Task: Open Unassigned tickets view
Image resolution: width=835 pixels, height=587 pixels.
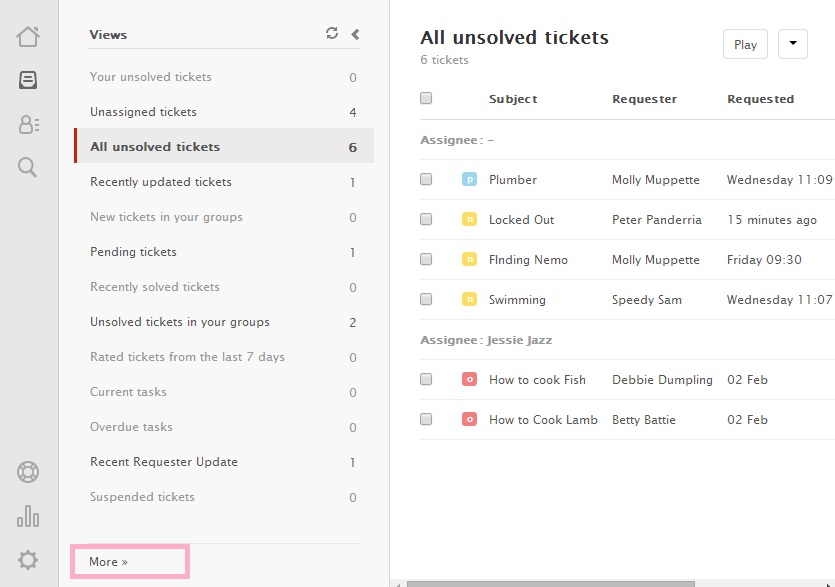Action: [143, 112]
